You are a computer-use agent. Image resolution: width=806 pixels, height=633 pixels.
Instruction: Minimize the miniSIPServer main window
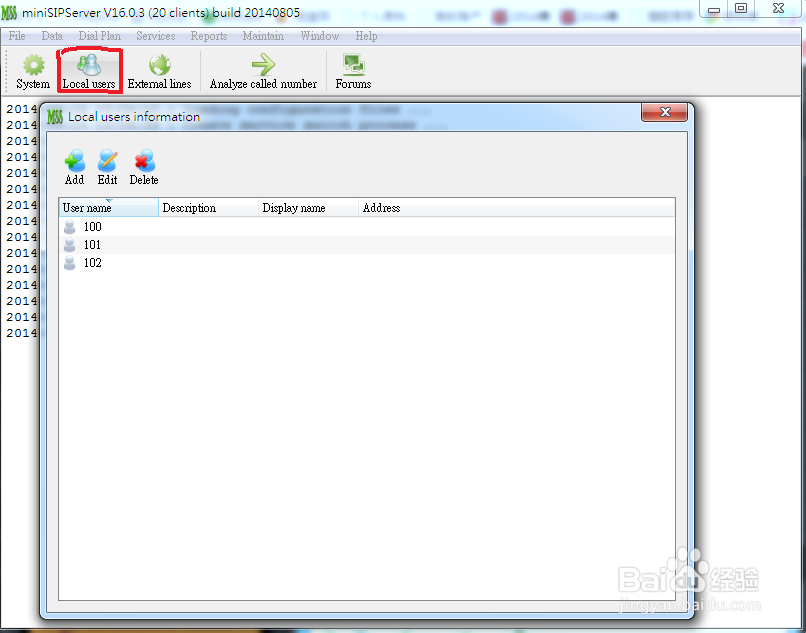tap(714, 9)
